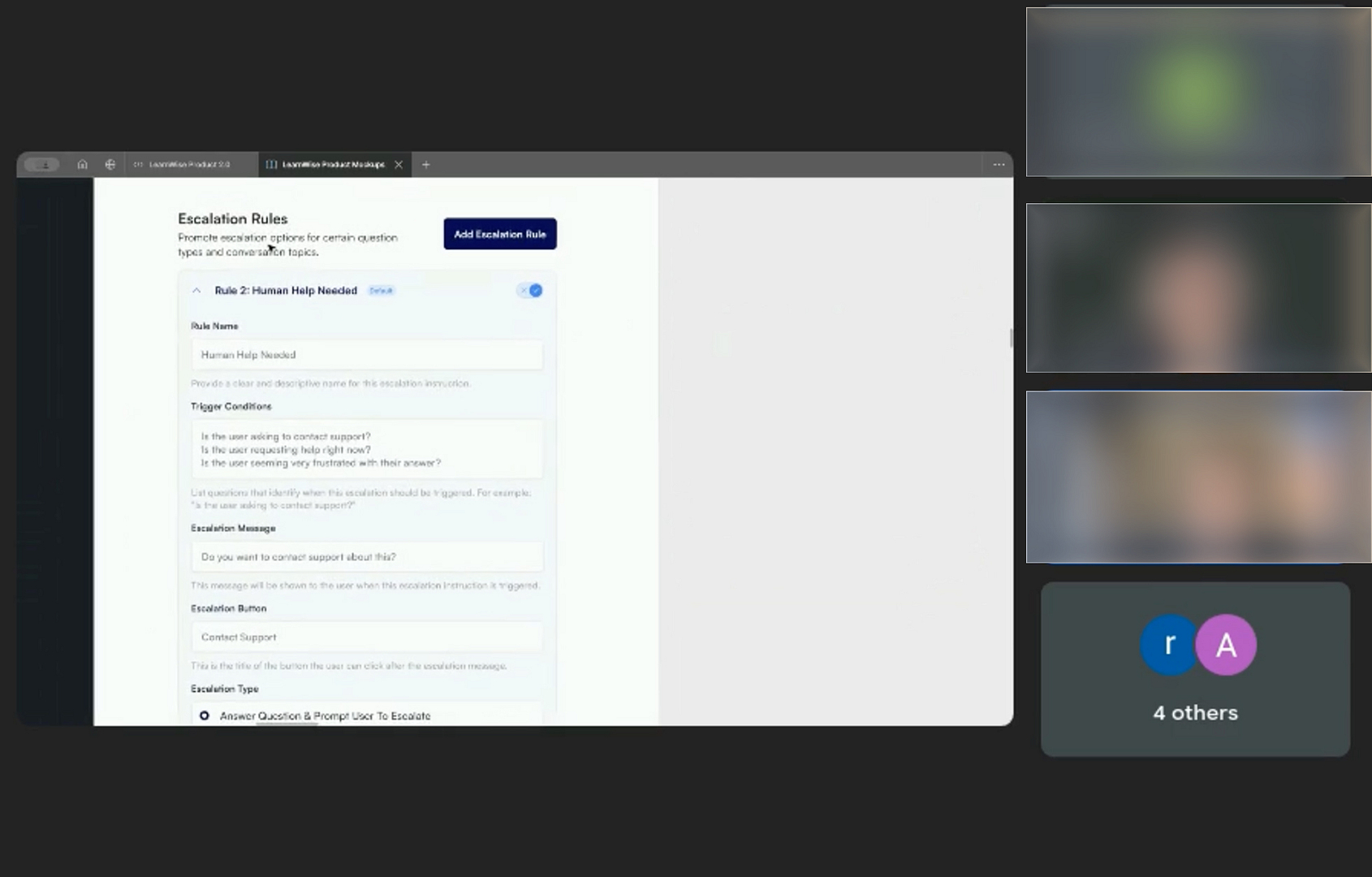Screen dimensions: 1372x877
Task: Click the blue 'r' participant avatar
Action: 1170,645
